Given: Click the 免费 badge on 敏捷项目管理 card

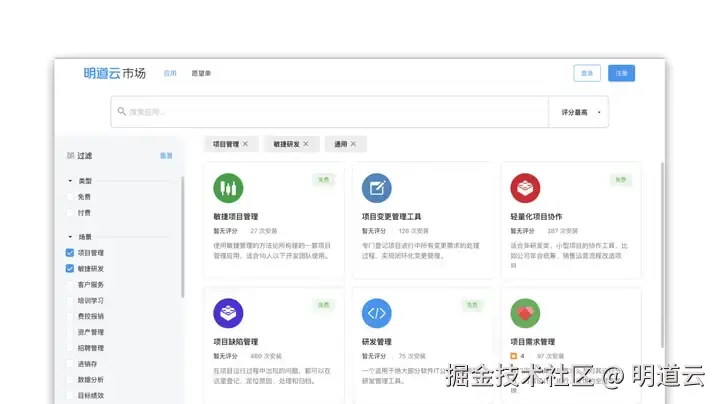Looking at the screenshot, I should (x=324, y=180).
